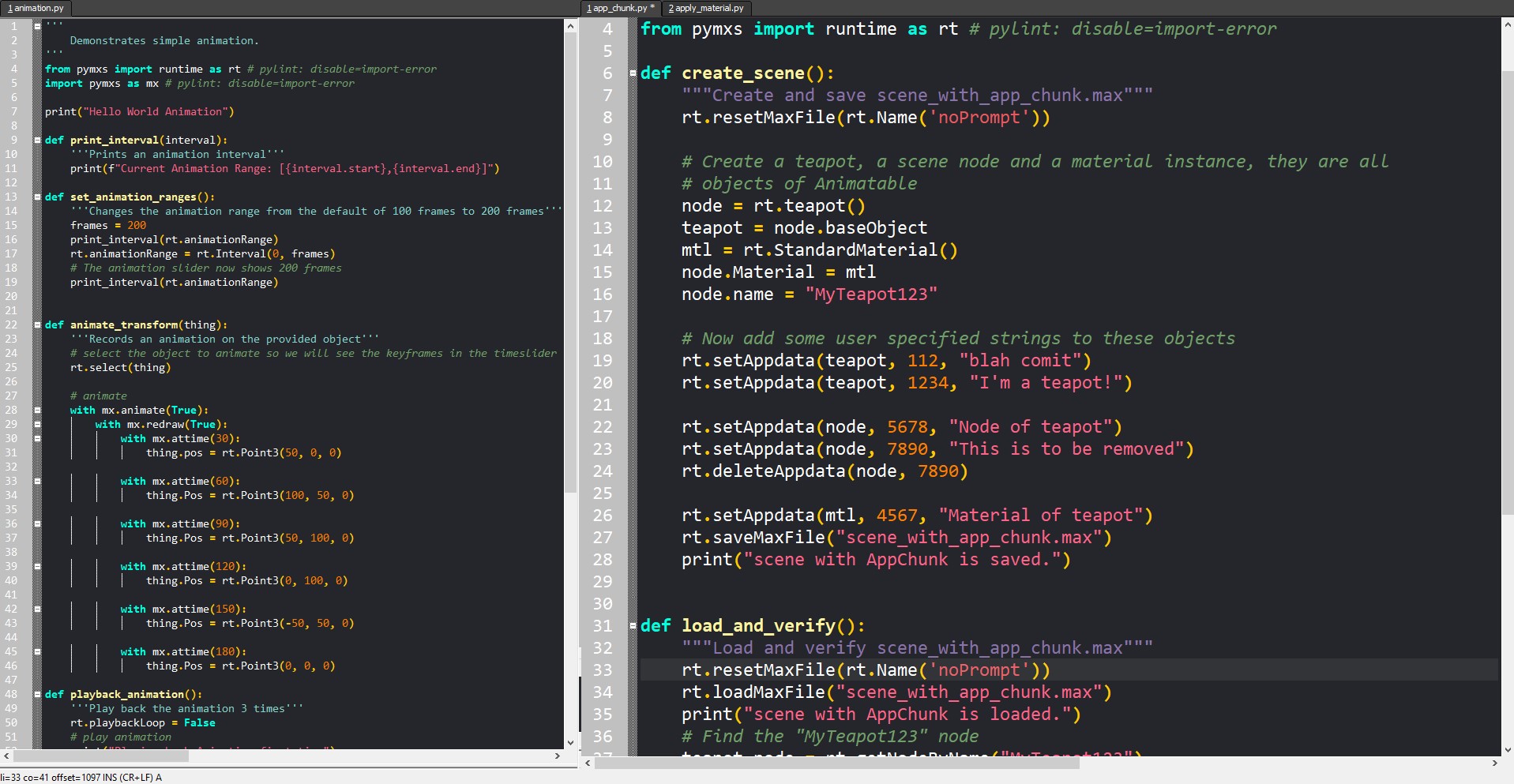Click the right arrow of left horizontal scrollbar
1514x784 pixels.
point(558,756)
